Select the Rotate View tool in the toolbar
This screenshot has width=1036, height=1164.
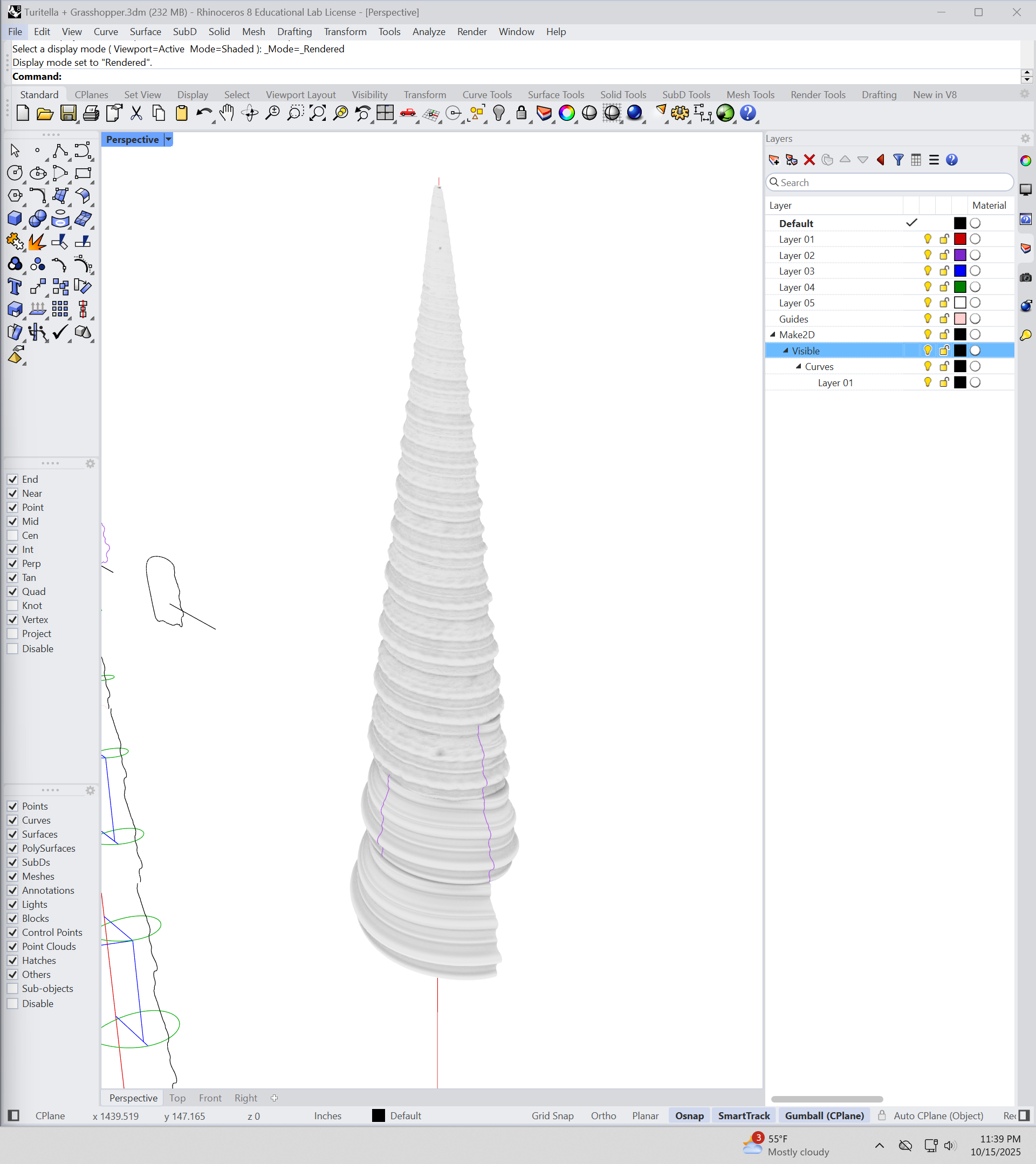[x=250, y=113]
